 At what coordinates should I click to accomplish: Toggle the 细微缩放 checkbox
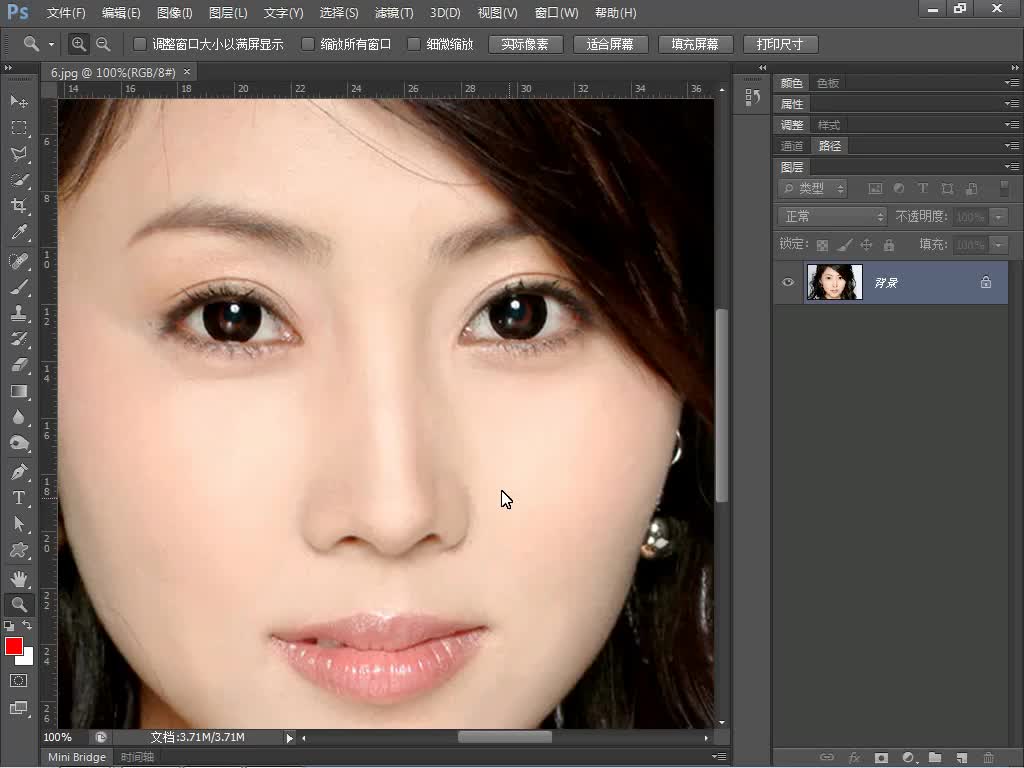(414, 44)
